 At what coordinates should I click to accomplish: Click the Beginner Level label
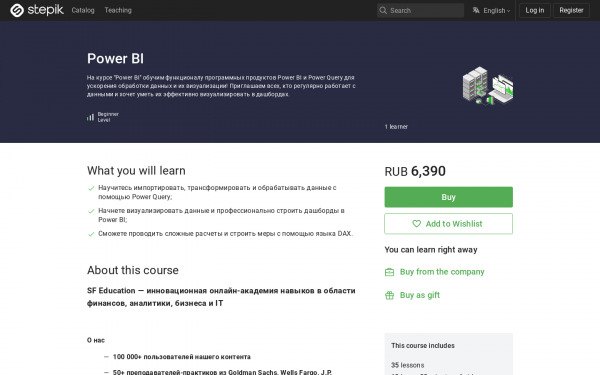(x=108, y=117)
